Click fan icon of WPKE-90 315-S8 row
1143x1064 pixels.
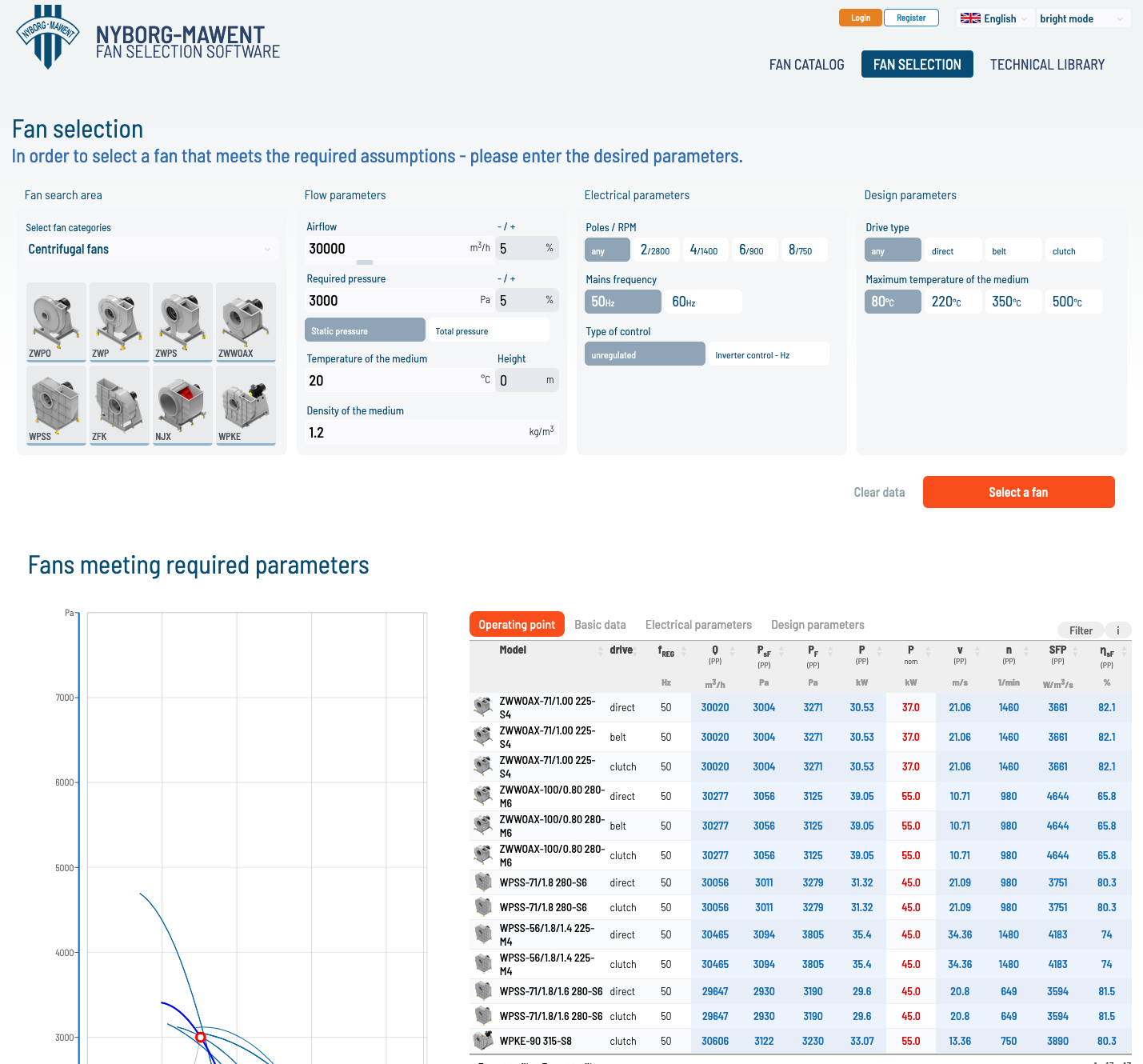pyautogui.click(x=482, y=1040)
